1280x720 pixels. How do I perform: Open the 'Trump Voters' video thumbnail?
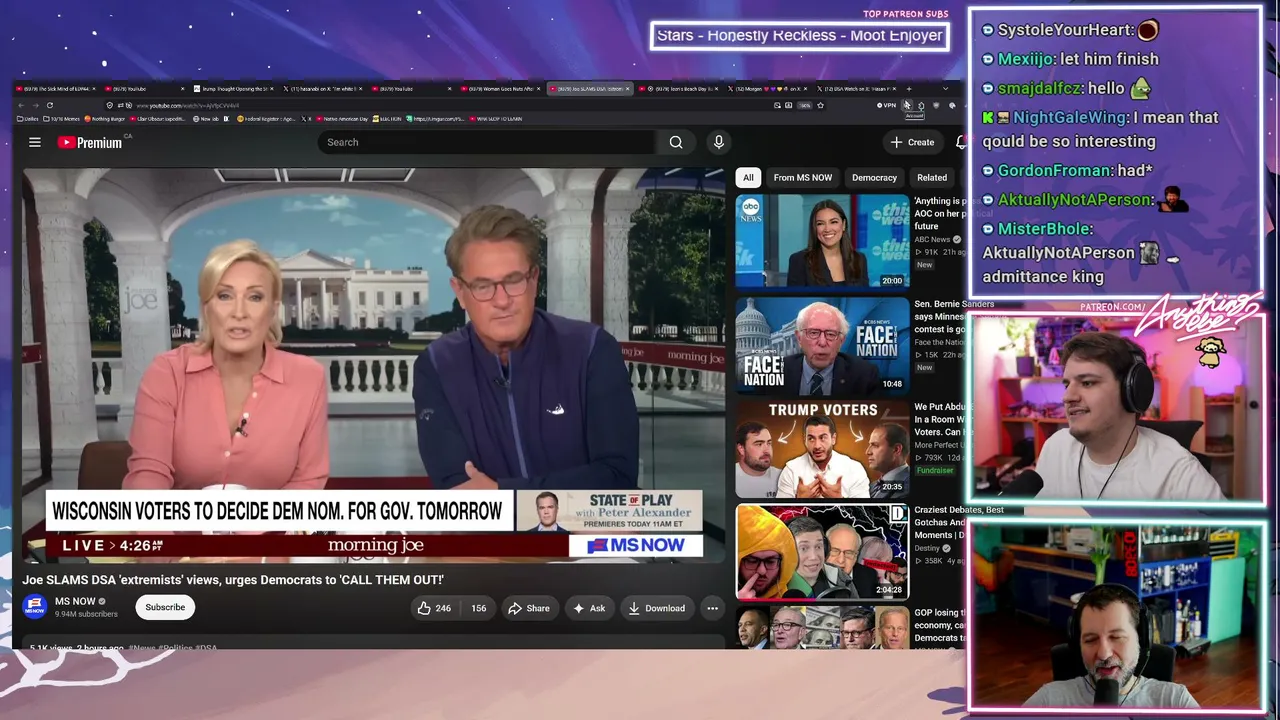822,448
